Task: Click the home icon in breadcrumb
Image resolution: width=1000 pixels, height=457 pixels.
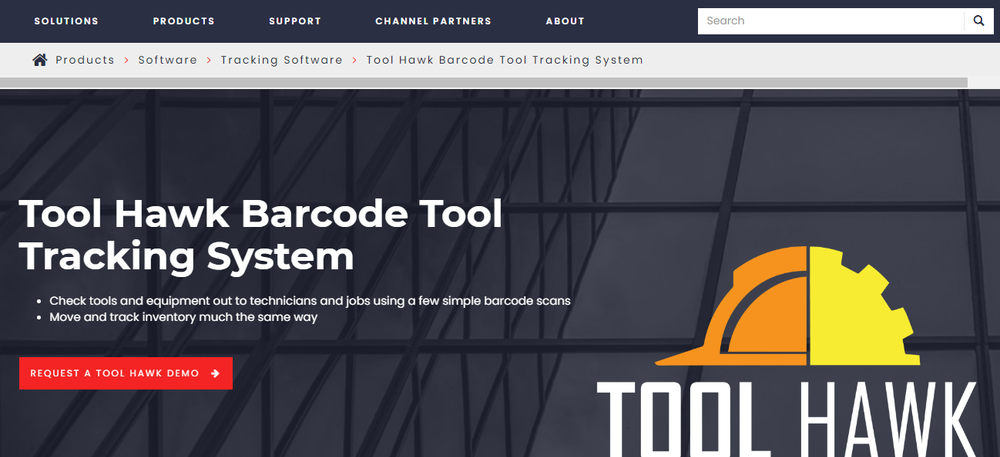Action: [40, 60]
